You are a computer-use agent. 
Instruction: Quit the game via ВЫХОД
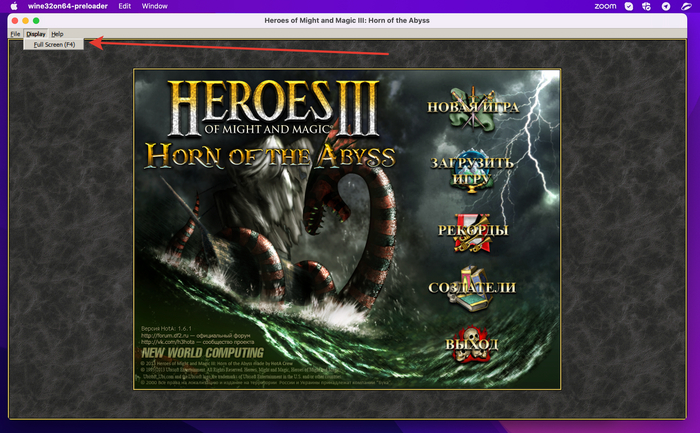coord(471,344)
